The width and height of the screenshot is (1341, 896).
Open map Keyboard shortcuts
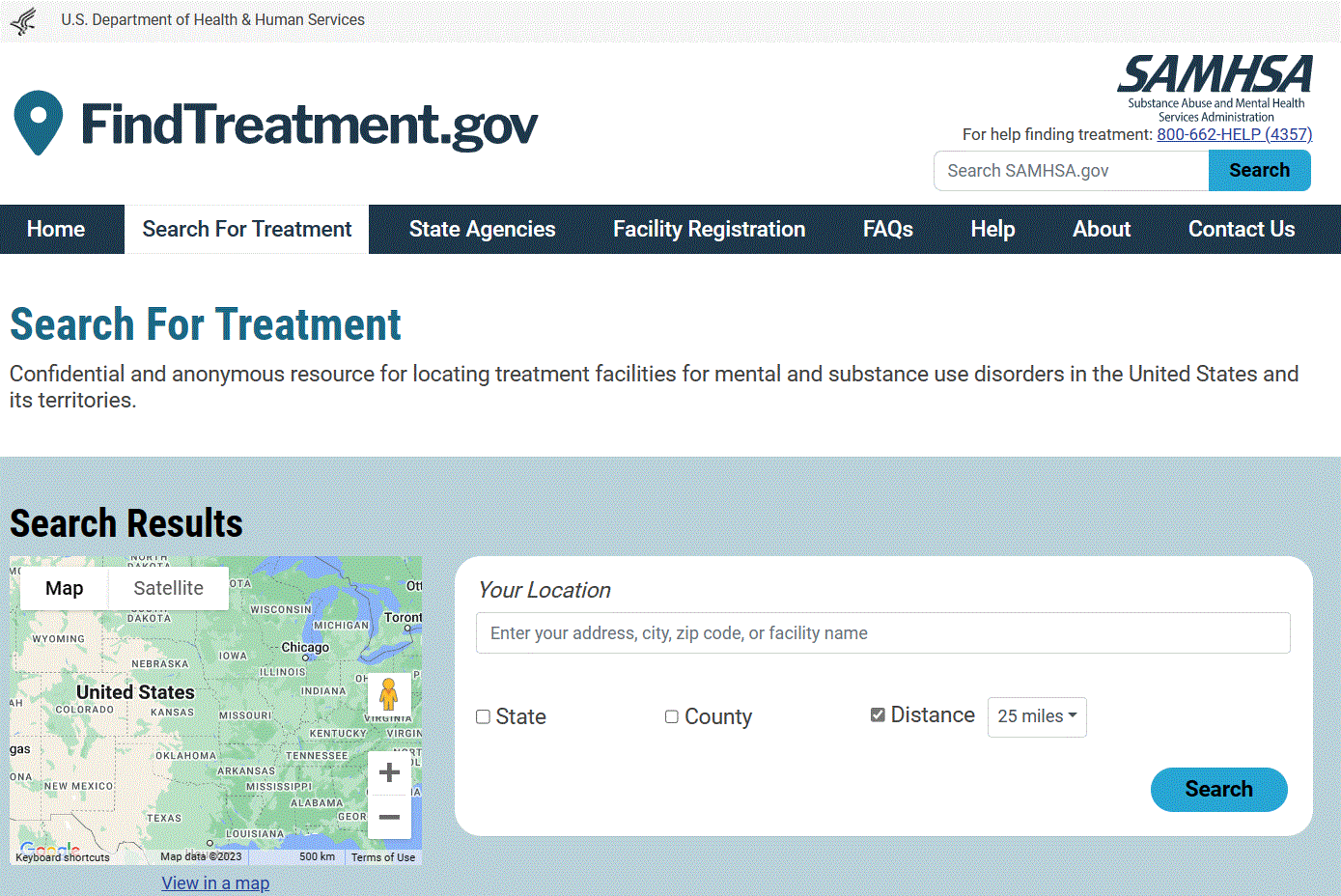(63, 857)
